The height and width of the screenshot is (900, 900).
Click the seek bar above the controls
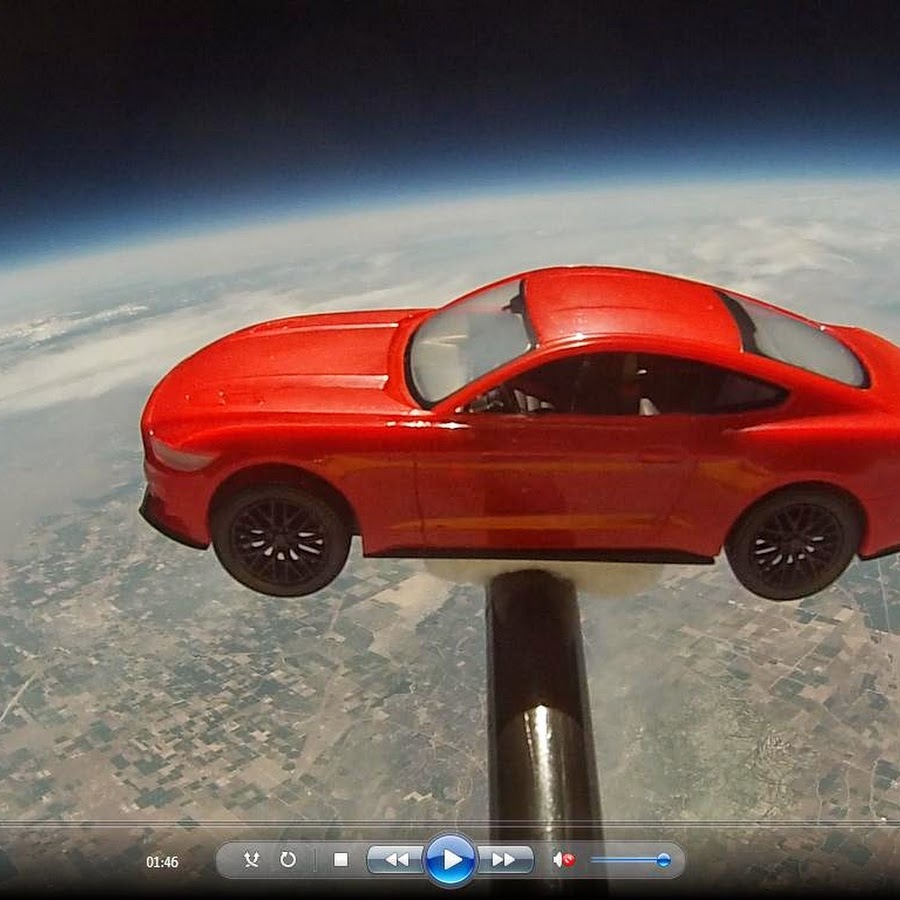pos(450,825)
